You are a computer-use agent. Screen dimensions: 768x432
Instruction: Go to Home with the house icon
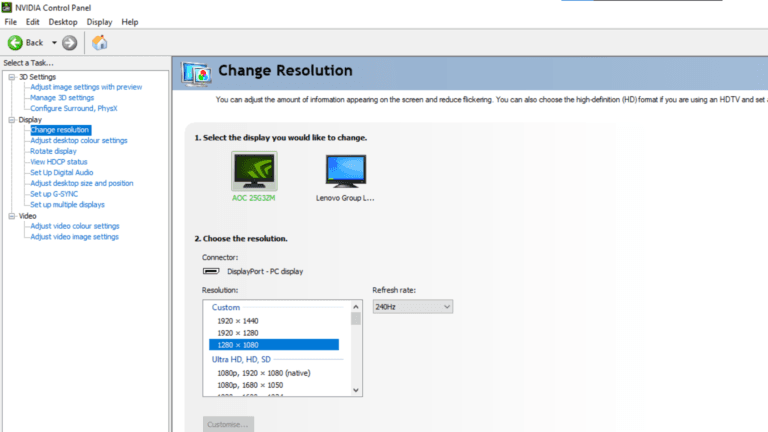coord(99,43)
